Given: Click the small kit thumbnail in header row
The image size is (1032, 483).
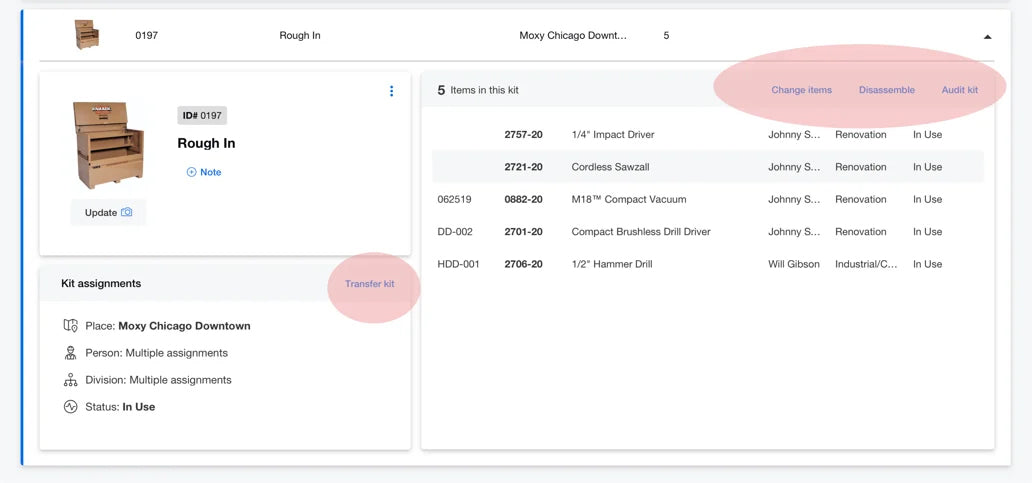Looking at the screenshot, I should click(86, 34).
